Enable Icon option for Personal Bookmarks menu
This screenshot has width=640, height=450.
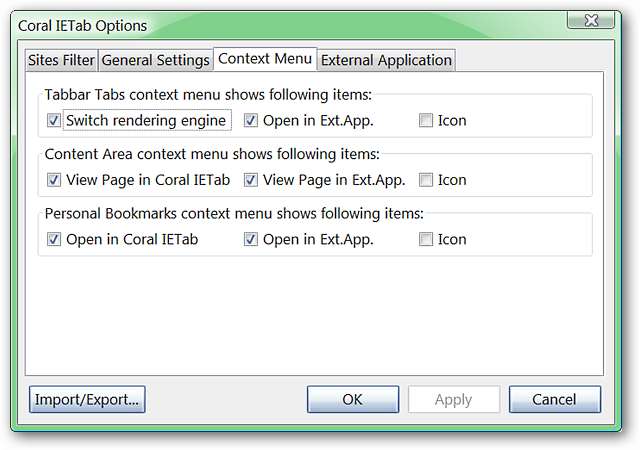tap(426, 239)
